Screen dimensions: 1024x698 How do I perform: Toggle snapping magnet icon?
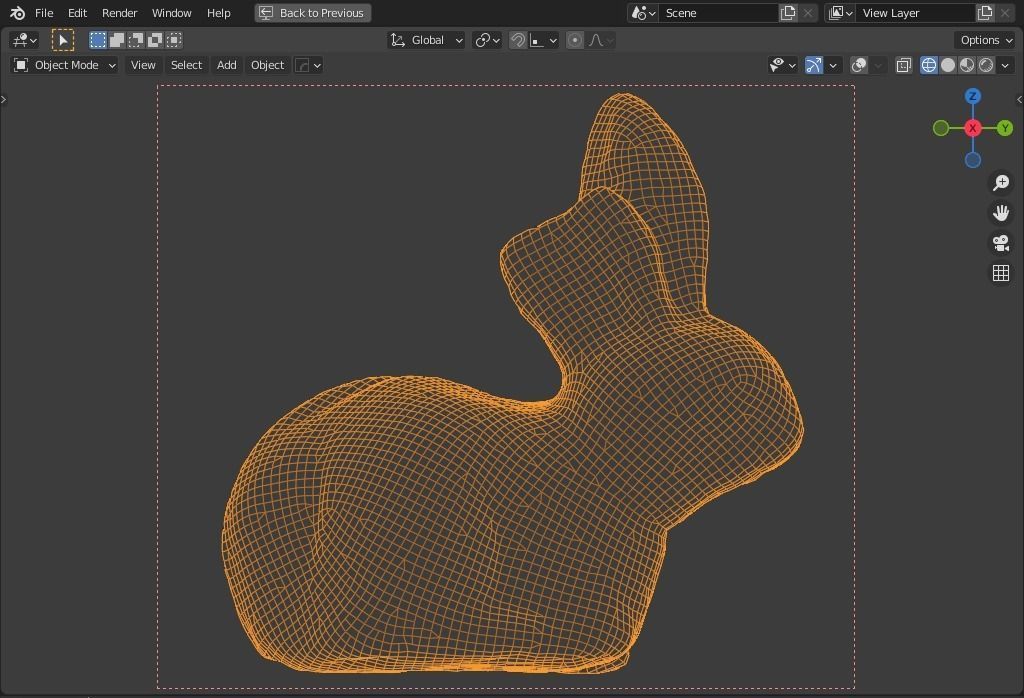(x=518, y=40)
